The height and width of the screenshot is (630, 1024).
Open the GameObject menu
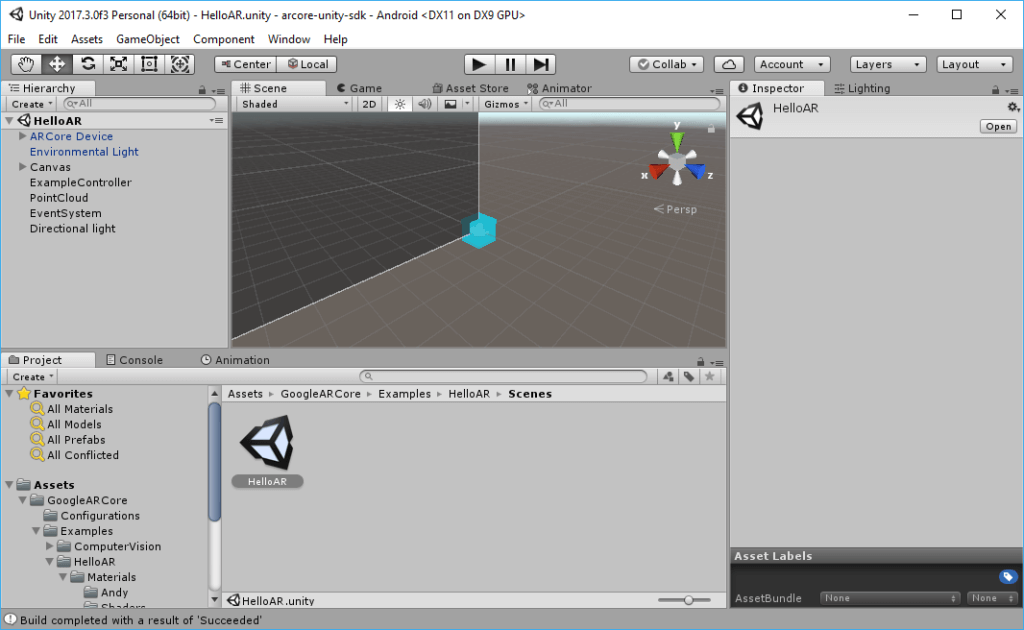[x=148, y=39]
